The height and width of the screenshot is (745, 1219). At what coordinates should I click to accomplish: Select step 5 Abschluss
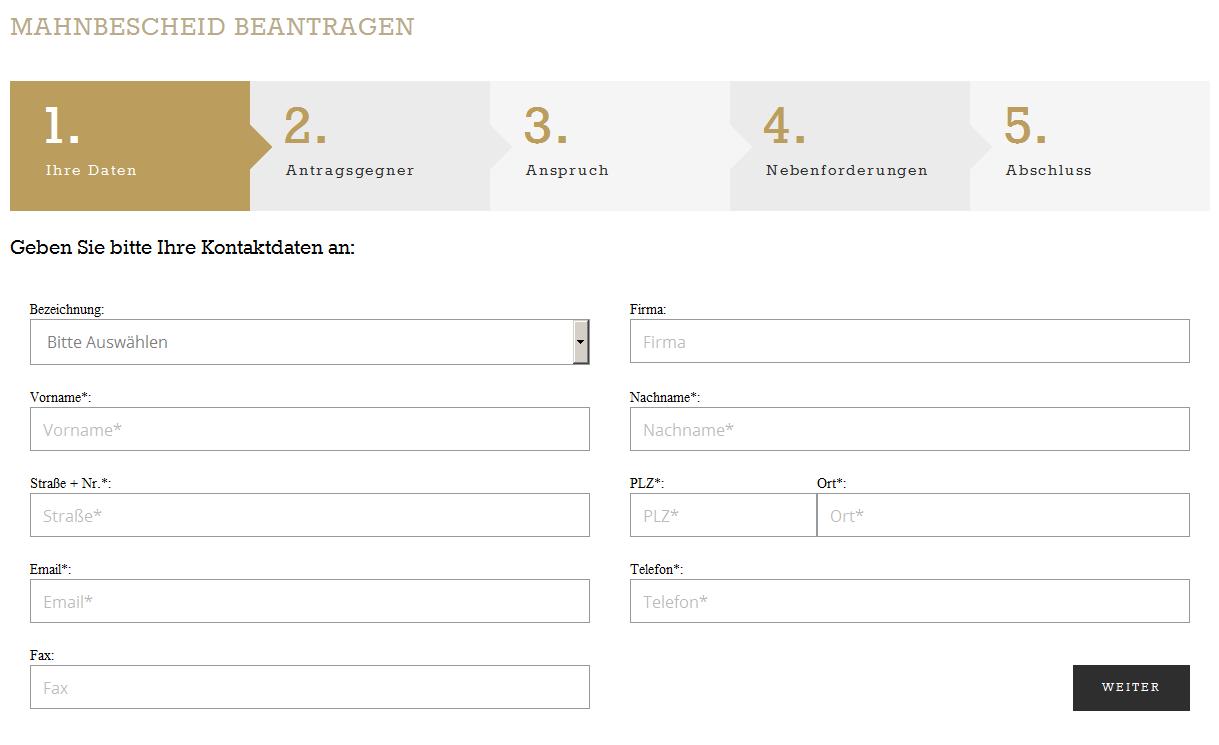pos(1090,146)
